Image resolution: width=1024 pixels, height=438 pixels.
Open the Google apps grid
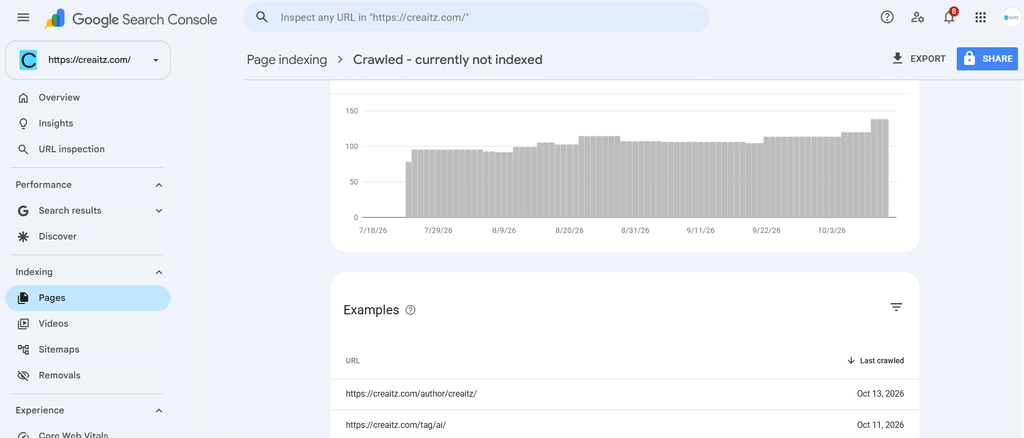pyautogui.click(x=980, y=18)
